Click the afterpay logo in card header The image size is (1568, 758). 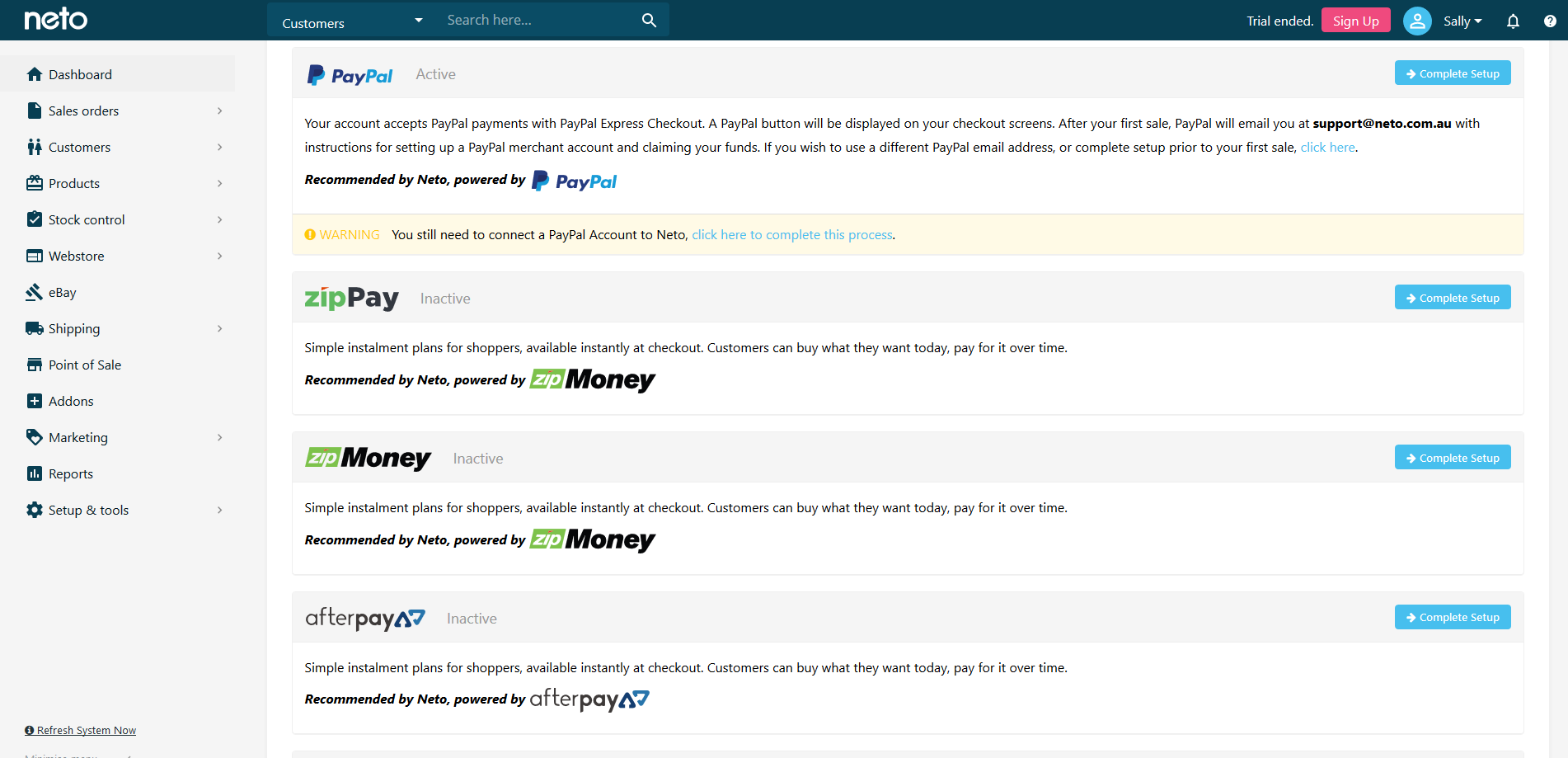[x=365, y=618]
